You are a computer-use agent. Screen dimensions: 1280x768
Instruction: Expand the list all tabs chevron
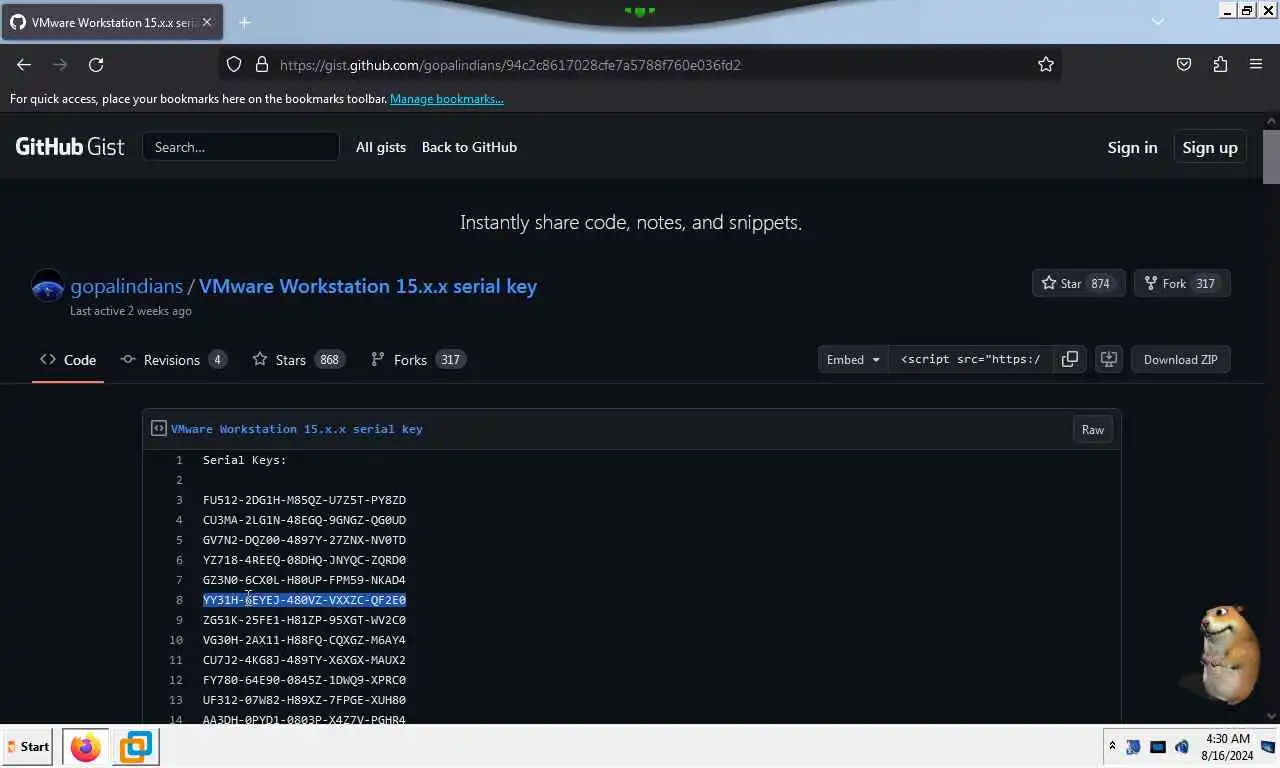1158,22
